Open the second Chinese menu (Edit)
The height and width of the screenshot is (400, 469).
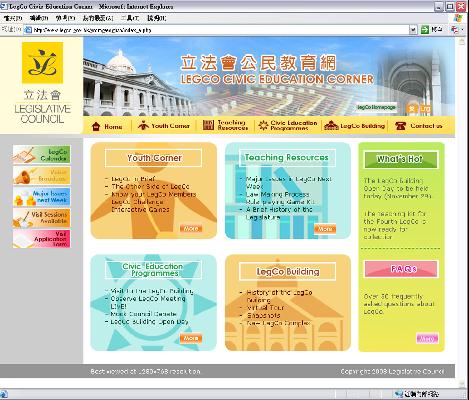tap(39, 18)
